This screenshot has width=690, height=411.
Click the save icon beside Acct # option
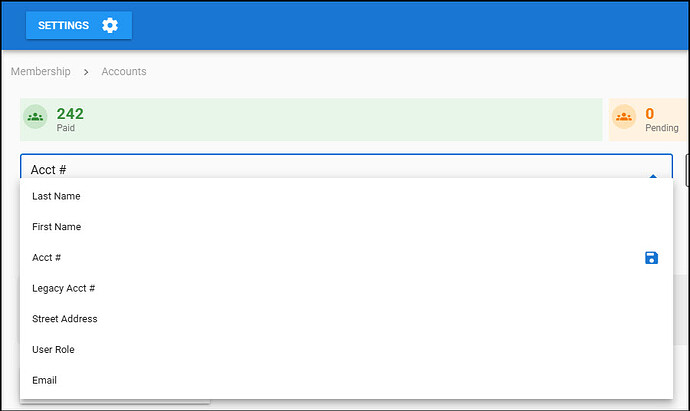(651, 258)
